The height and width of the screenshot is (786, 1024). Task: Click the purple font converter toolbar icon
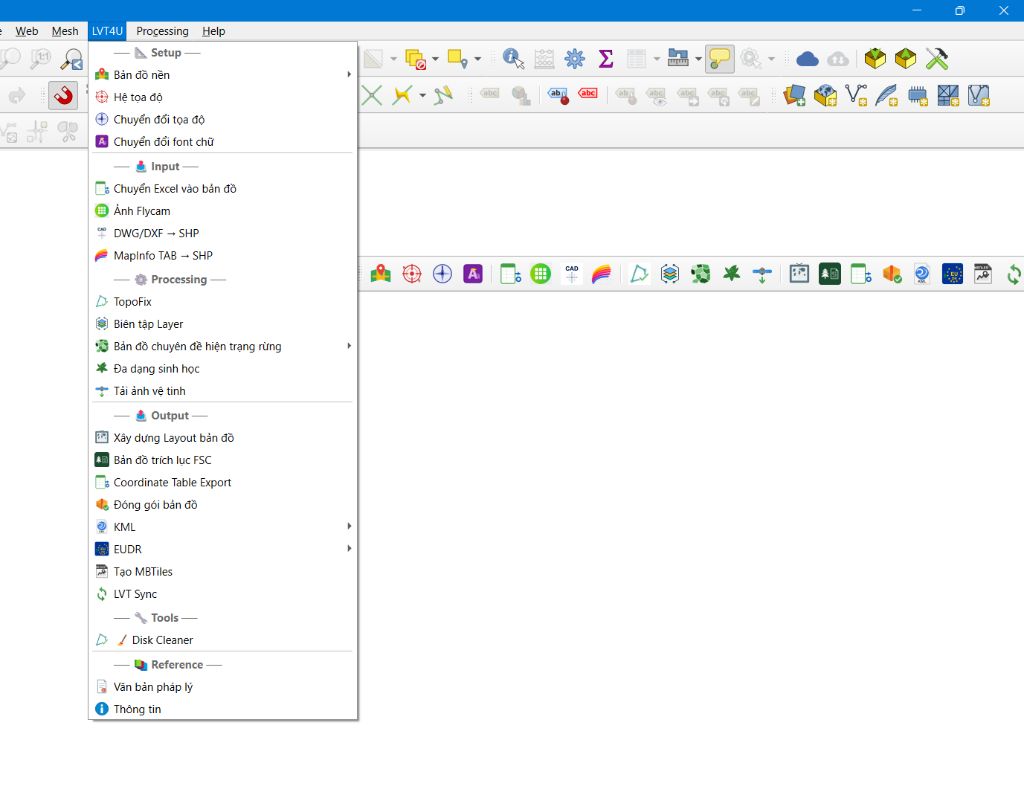473,274
